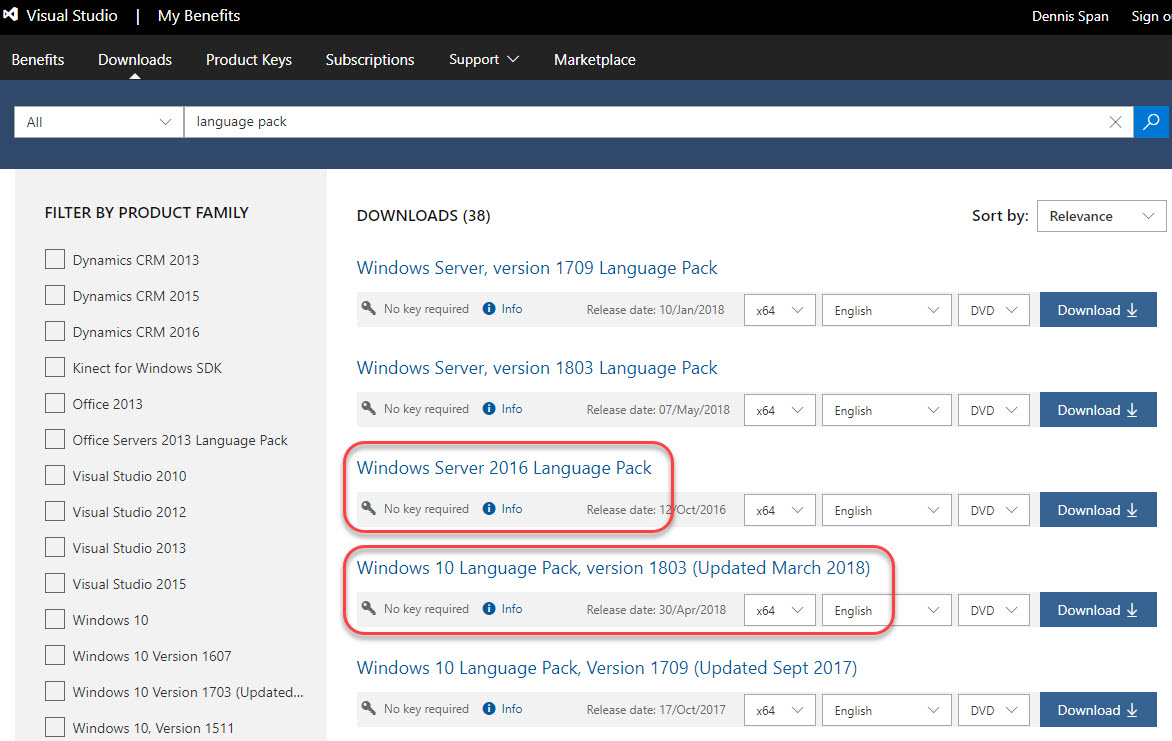
Task: Open the Sort by Relevance dropdown
Action: tap(1101, 216)
